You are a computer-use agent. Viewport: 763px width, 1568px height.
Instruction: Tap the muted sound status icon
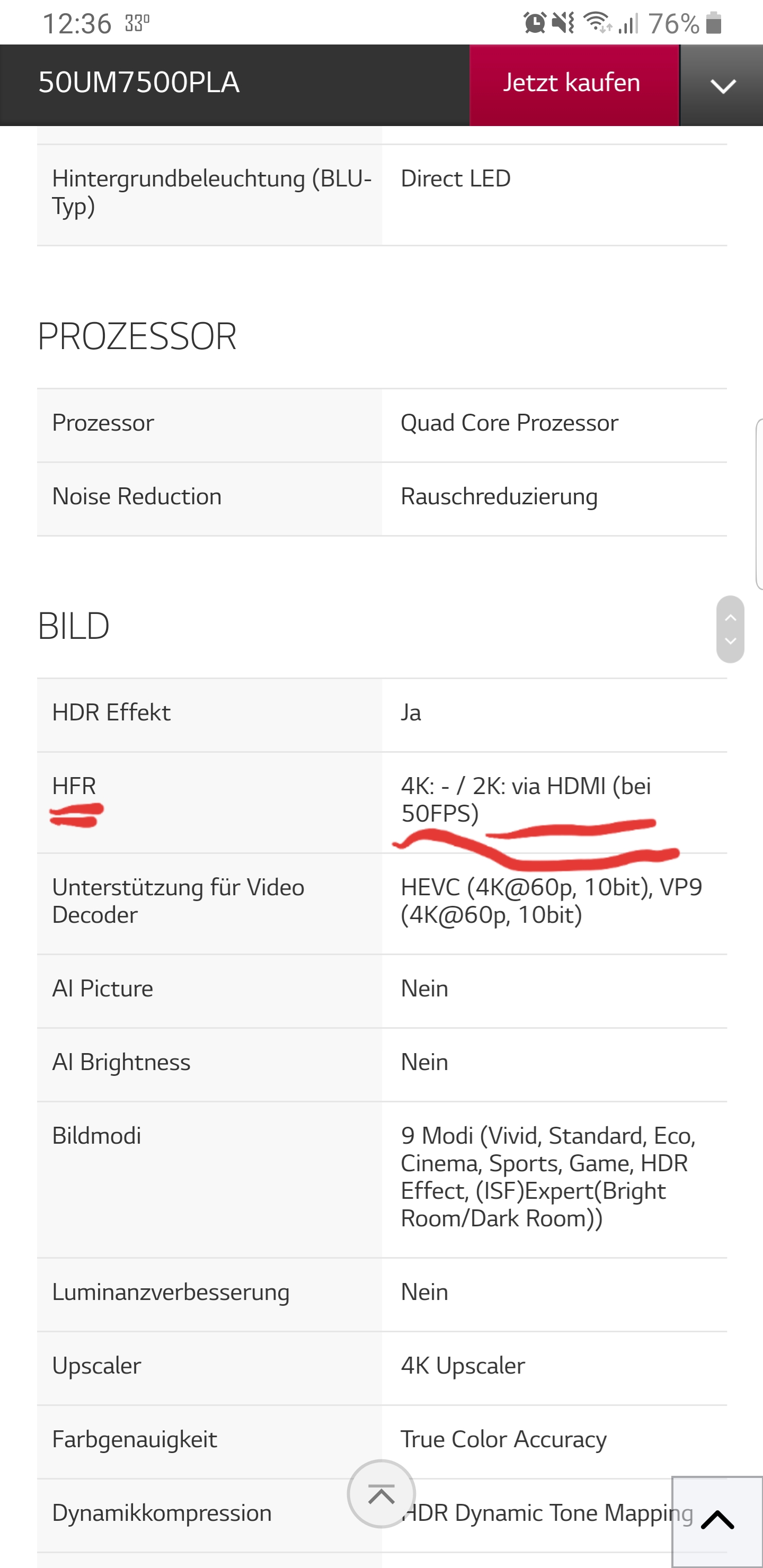click(563, 23)
